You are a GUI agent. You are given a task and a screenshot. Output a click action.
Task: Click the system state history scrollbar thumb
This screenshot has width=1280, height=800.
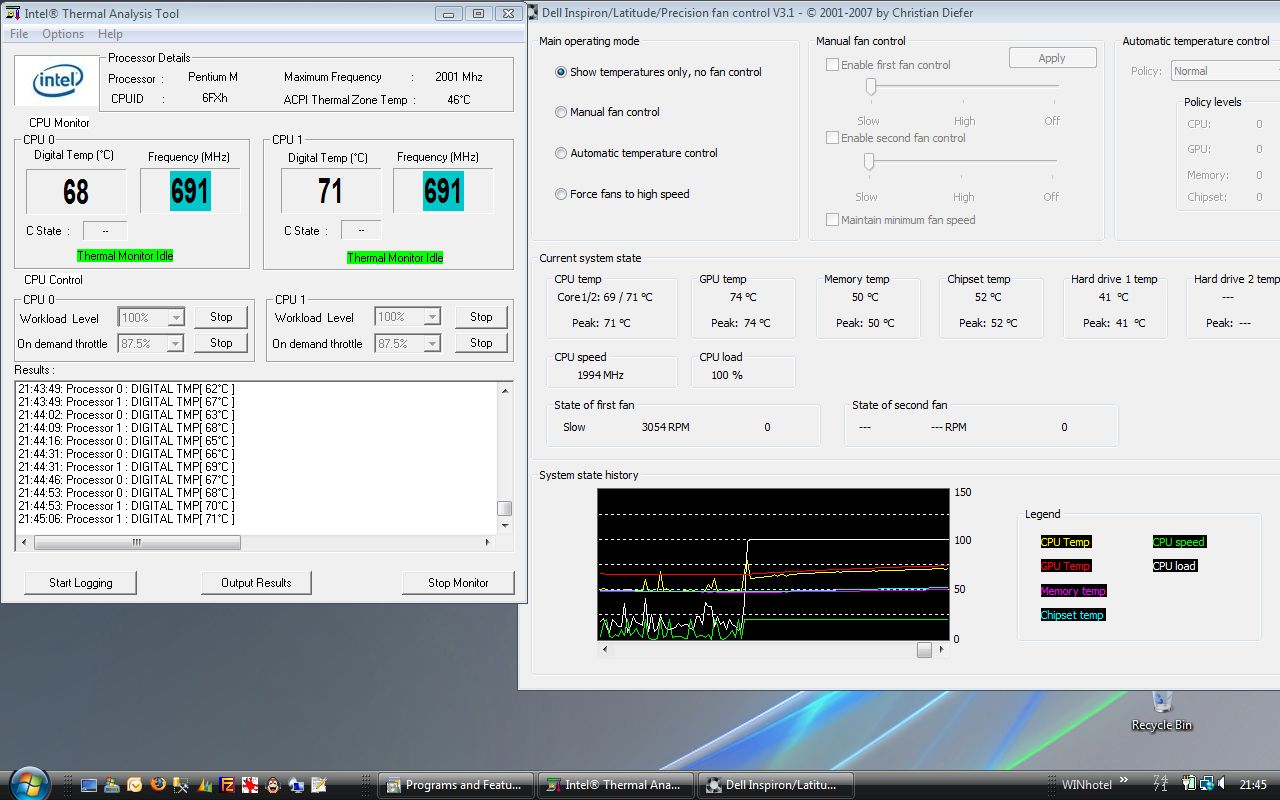pyautogui.click(x=924, y=649)
